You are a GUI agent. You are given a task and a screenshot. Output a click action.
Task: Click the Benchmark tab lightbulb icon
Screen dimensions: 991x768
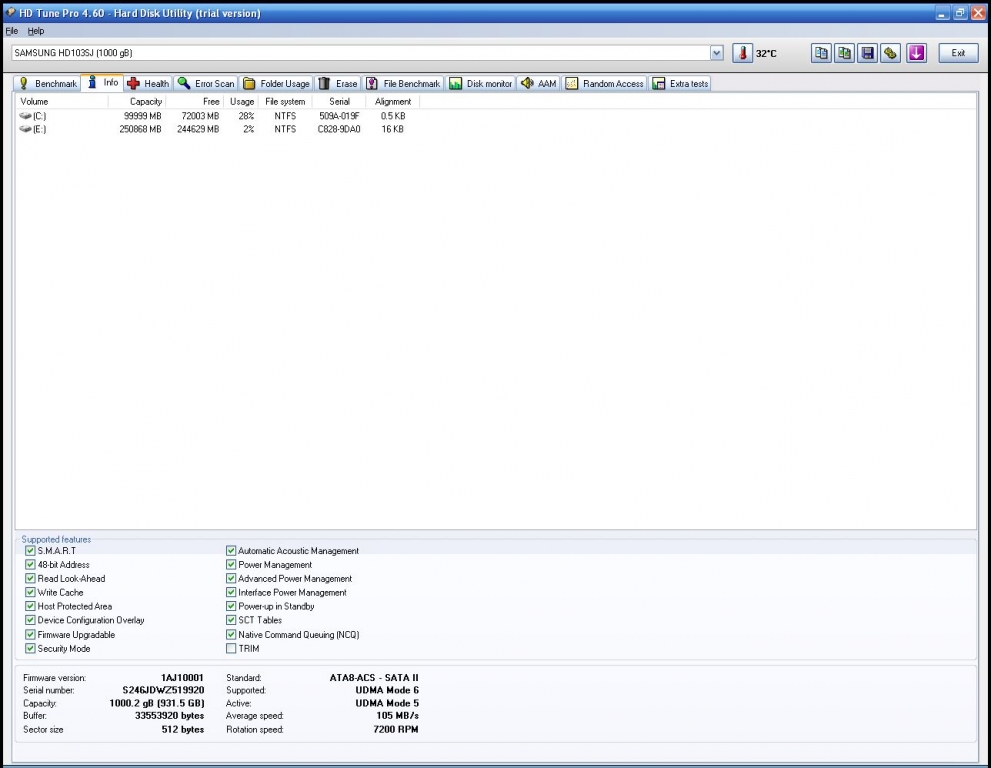pos(24,83)
